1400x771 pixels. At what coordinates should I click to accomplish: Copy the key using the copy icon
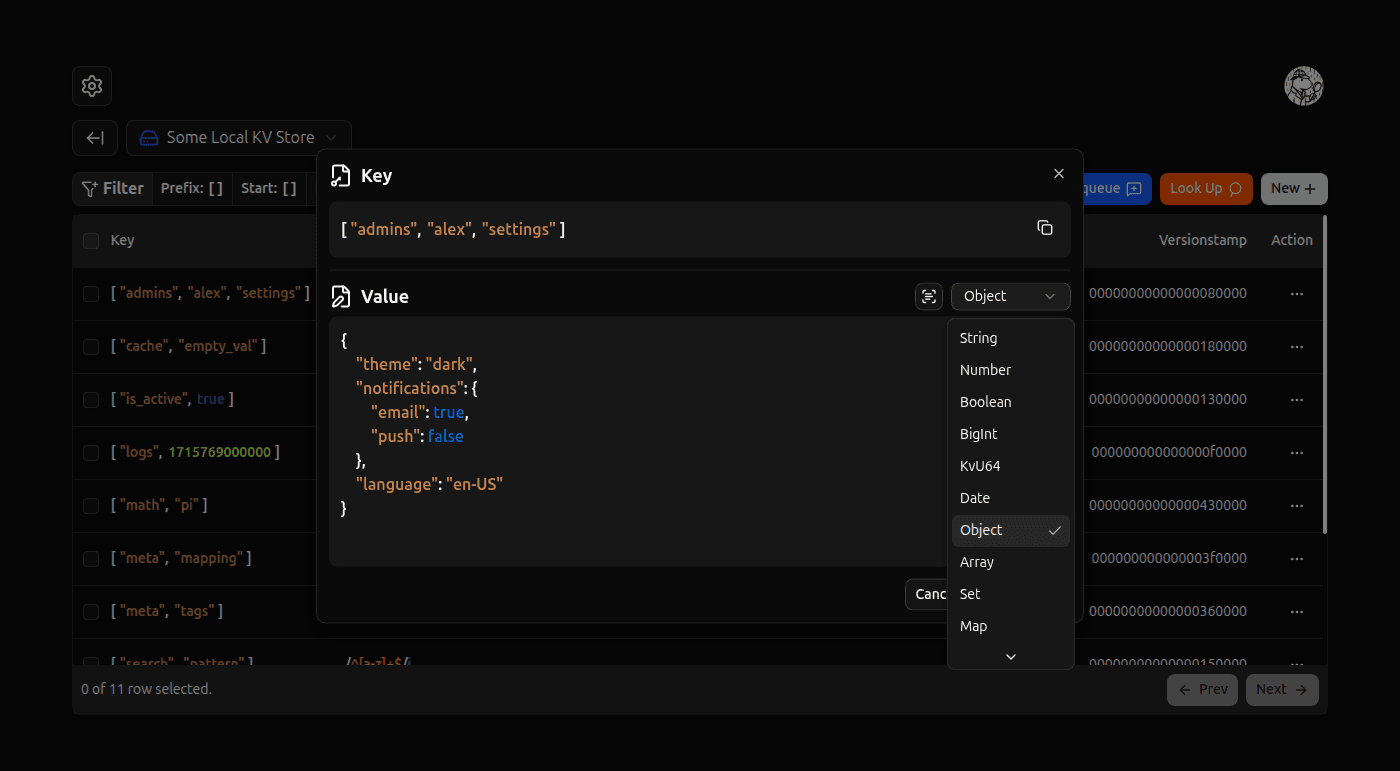pos(1045,228)
